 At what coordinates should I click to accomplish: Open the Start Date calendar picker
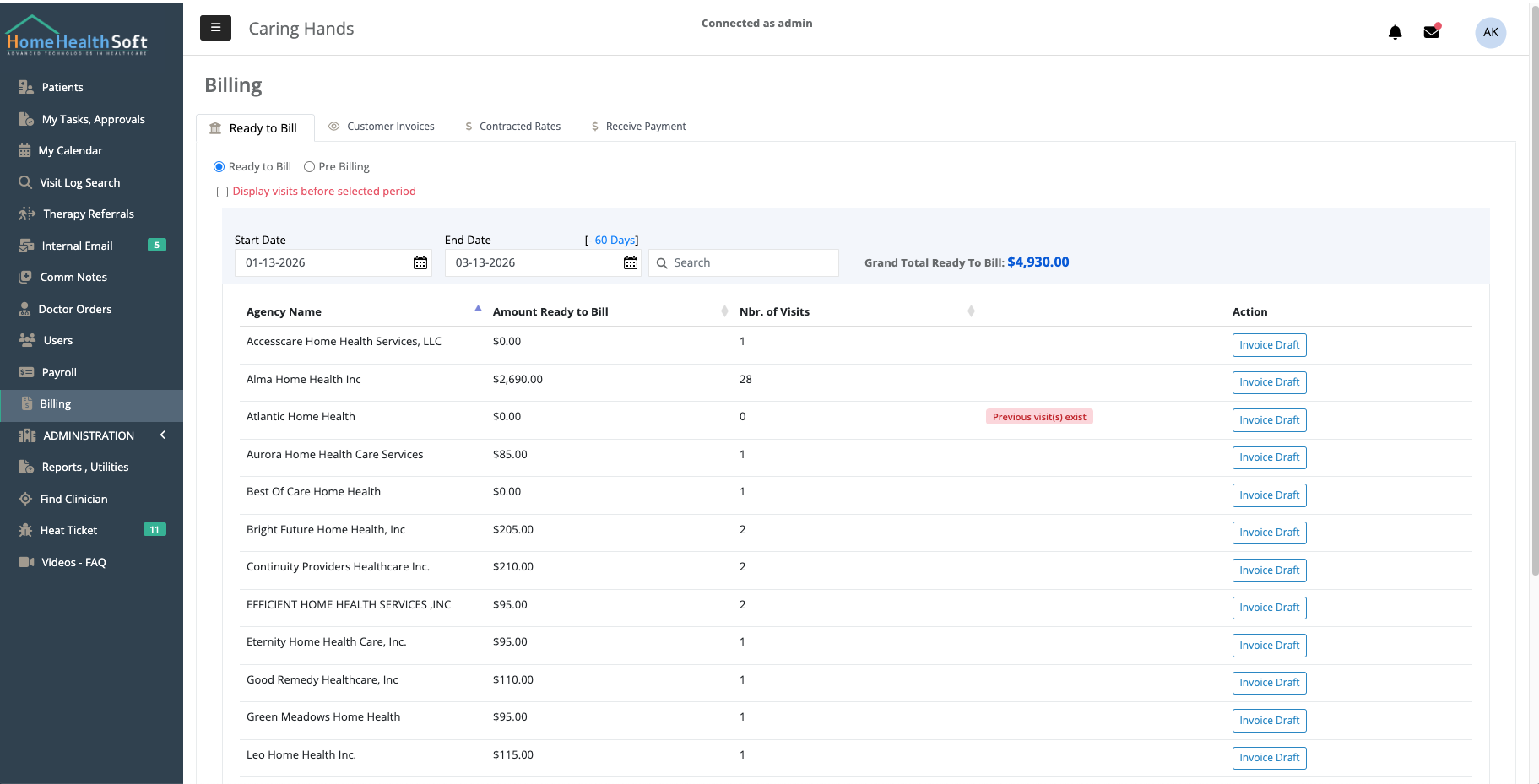coord(420,262)
